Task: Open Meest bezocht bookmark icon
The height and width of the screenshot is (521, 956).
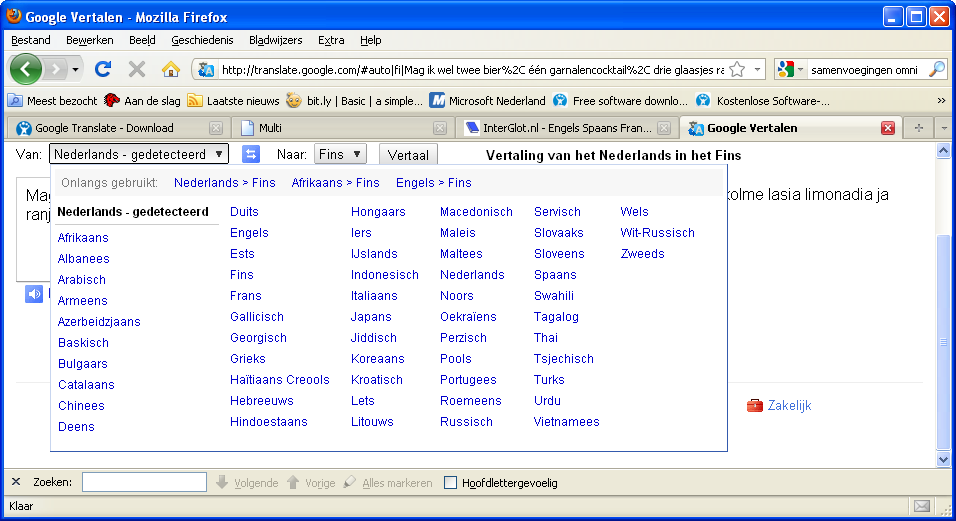Action: point(15,101)
